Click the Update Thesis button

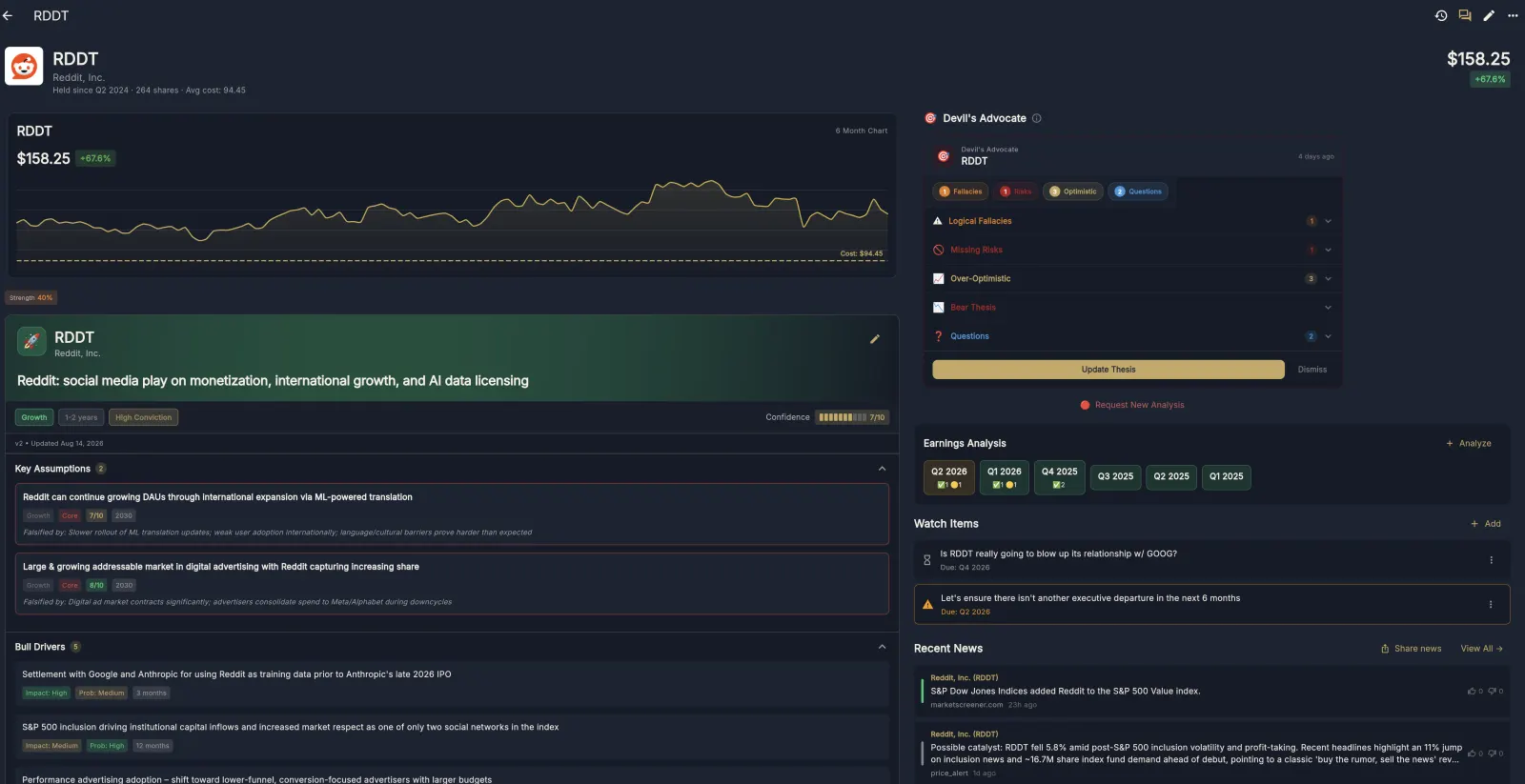1108,370
